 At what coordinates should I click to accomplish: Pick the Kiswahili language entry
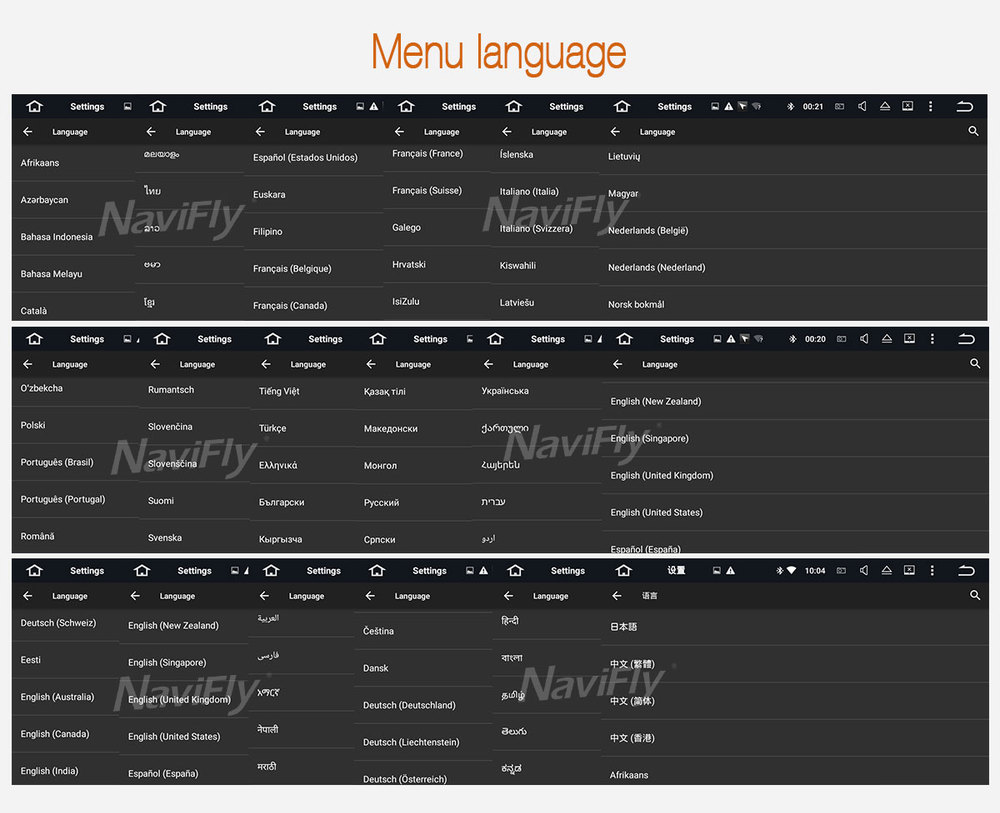(x=518, y=266)
